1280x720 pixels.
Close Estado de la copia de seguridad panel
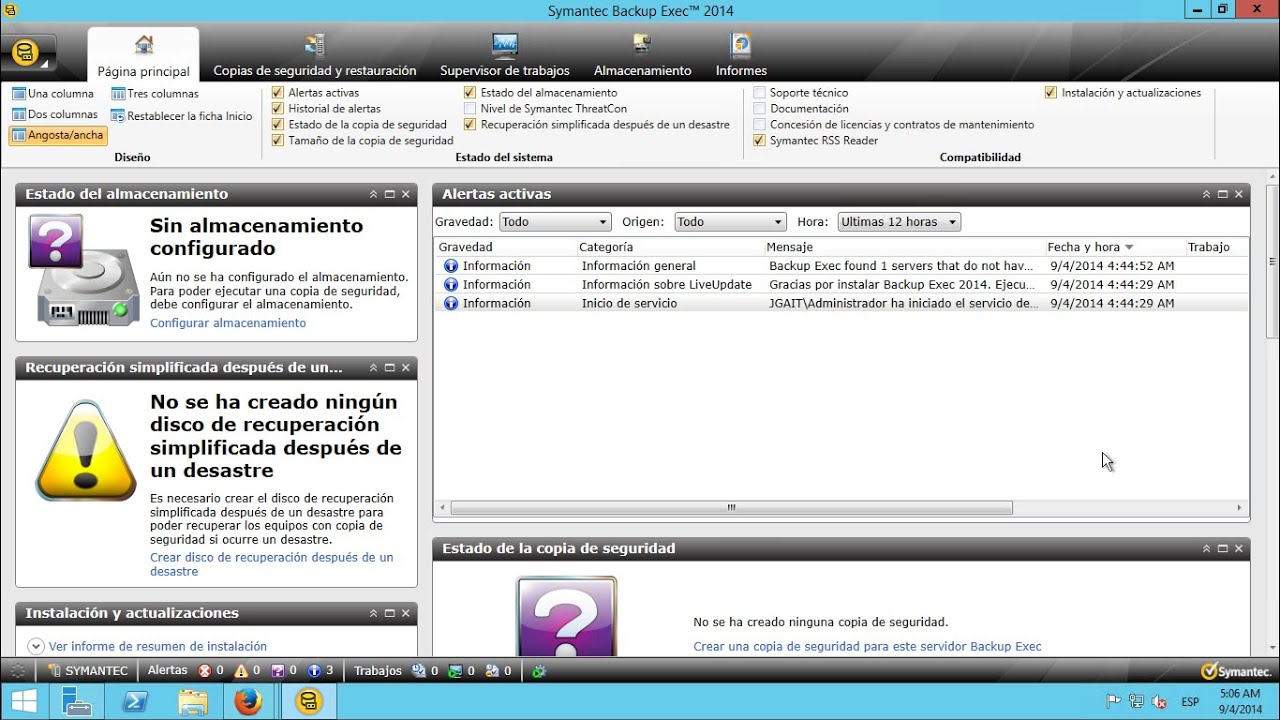tap(1239, 549)
